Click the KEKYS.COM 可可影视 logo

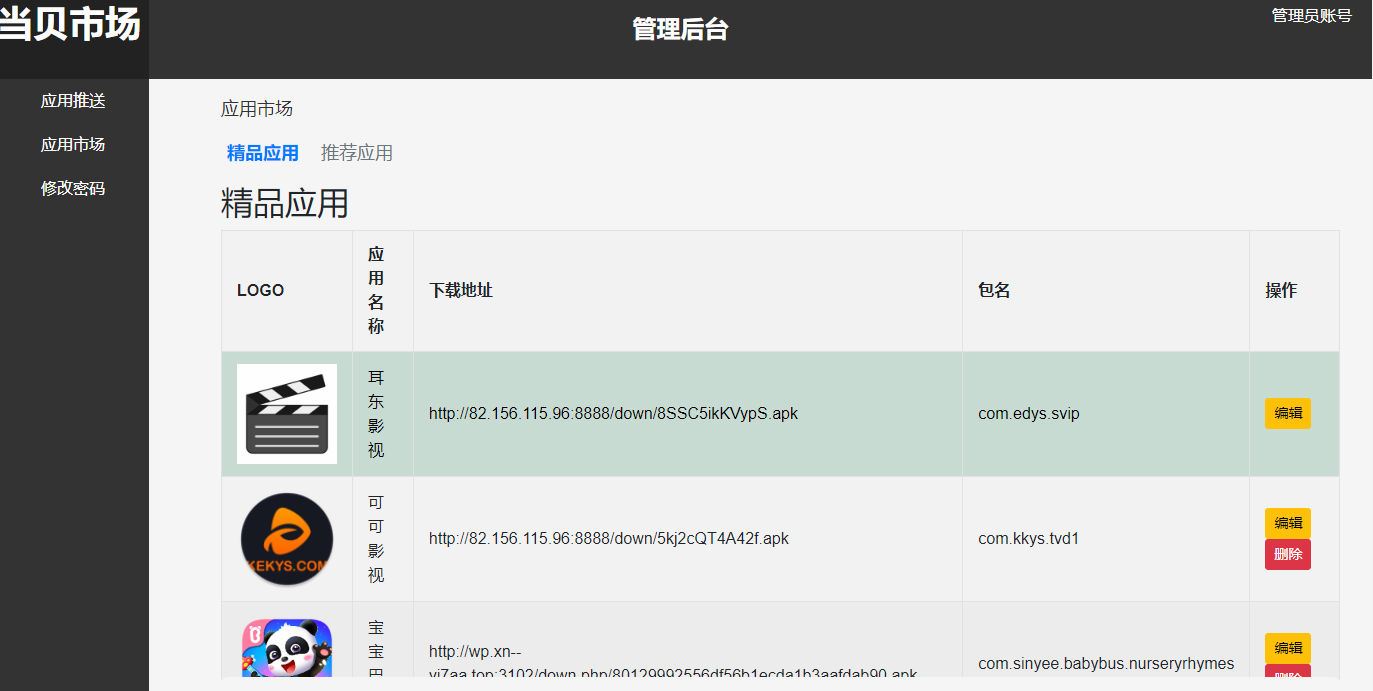(286, 538)
